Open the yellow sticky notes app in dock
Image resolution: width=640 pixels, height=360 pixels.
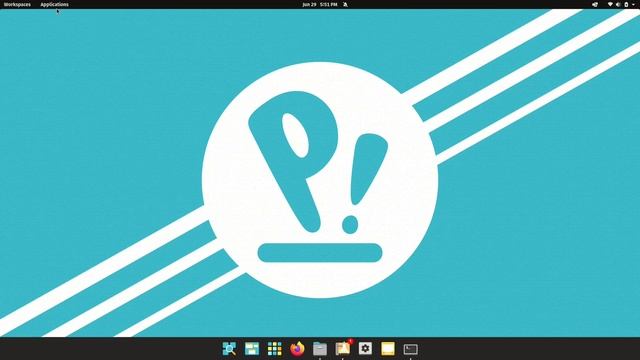click(x=388, y=349)
